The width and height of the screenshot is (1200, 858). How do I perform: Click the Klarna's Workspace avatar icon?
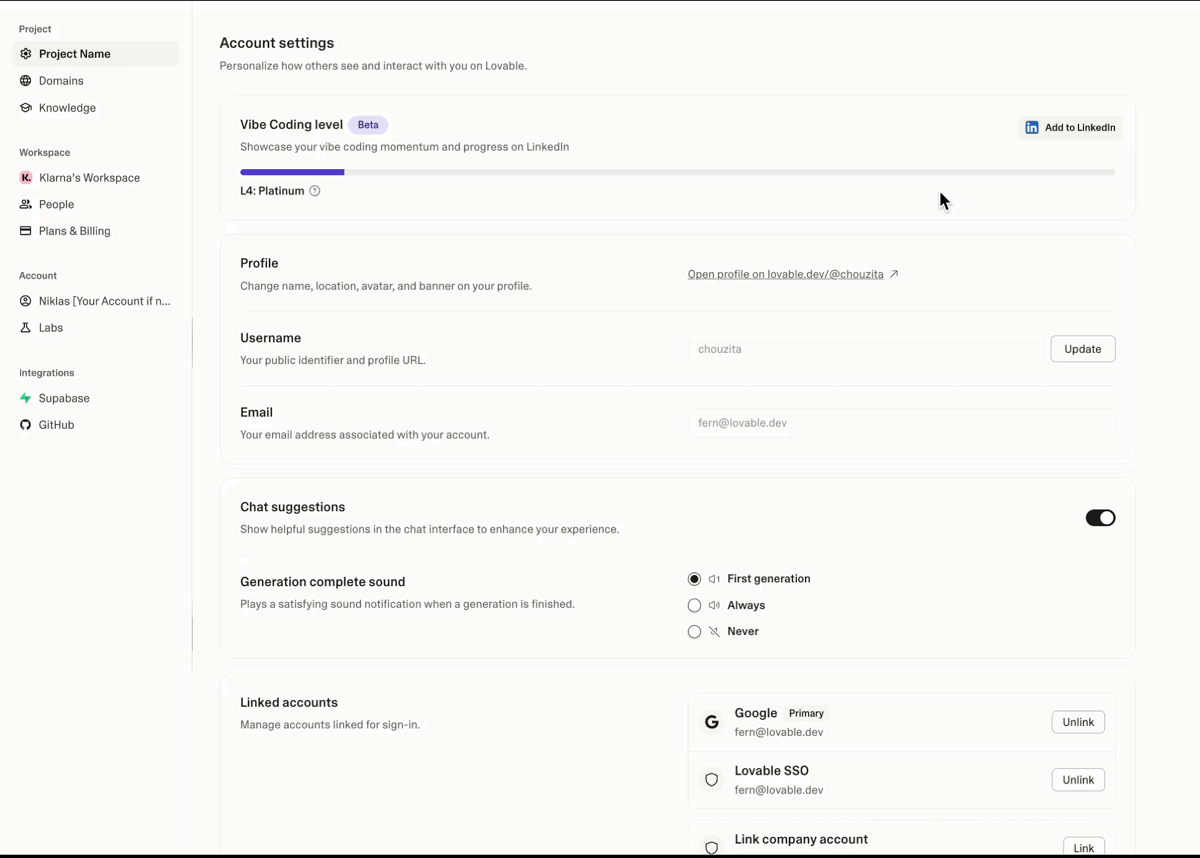click(x=24, y=177)
